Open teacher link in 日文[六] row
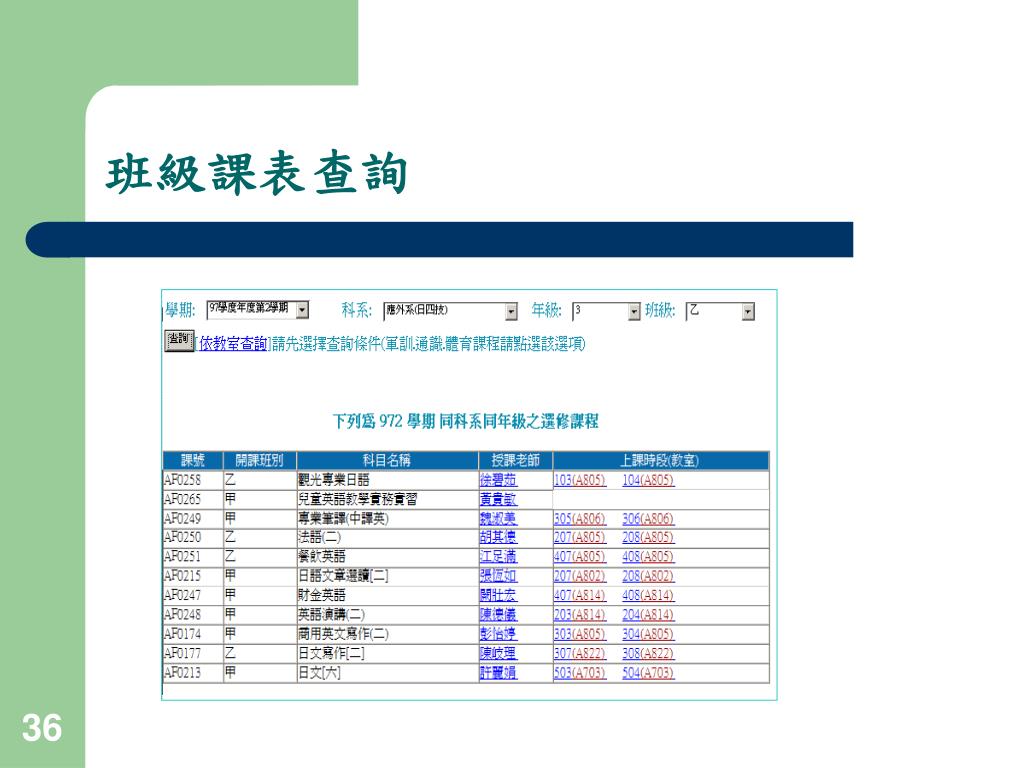Image resolution: width=1024 pixels, height=768 pixels. pyautogui.click(x=498, y=673)
